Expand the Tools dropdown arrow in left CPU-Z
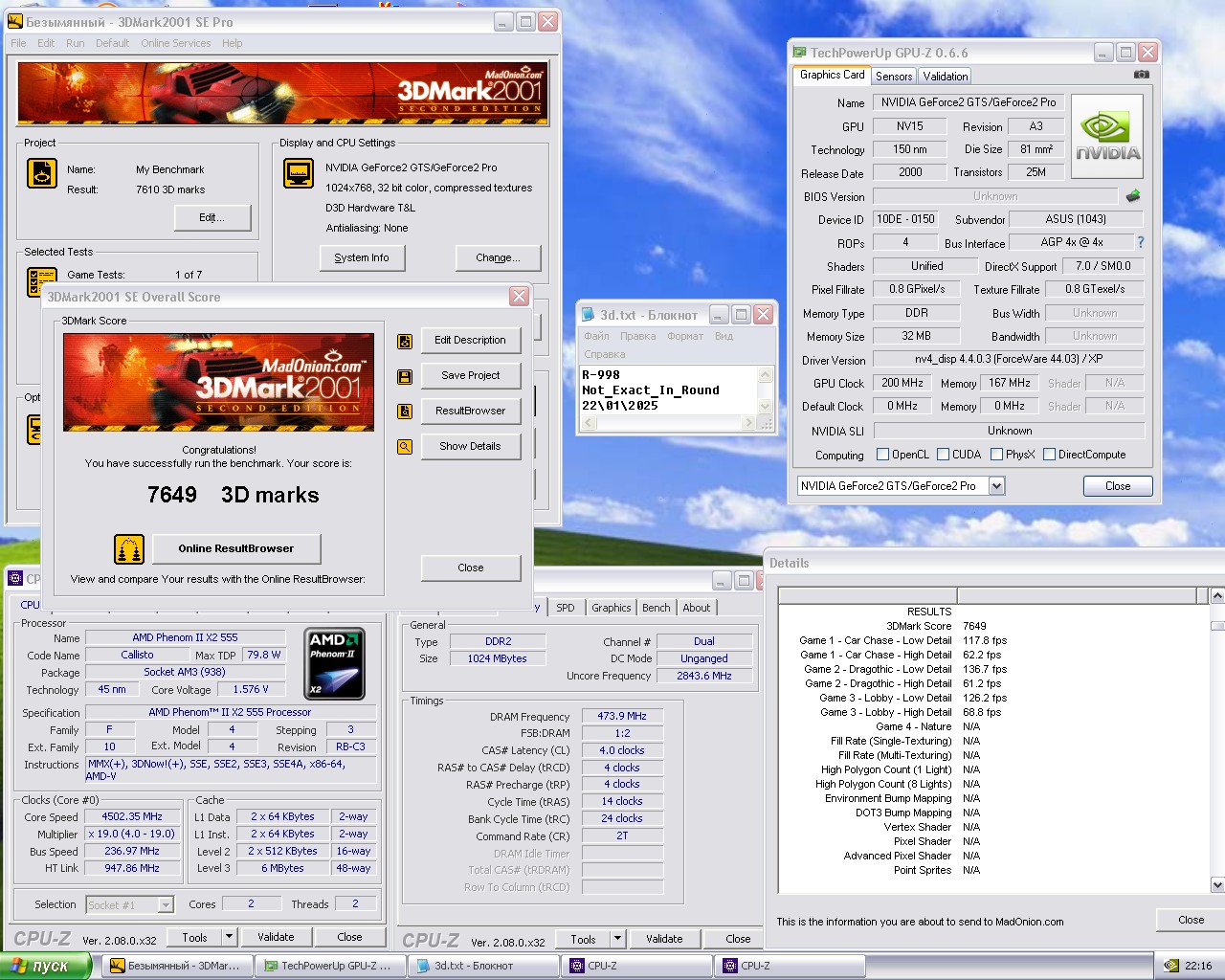The height and width of the screenshot is (980, 1225). point(229,937)
